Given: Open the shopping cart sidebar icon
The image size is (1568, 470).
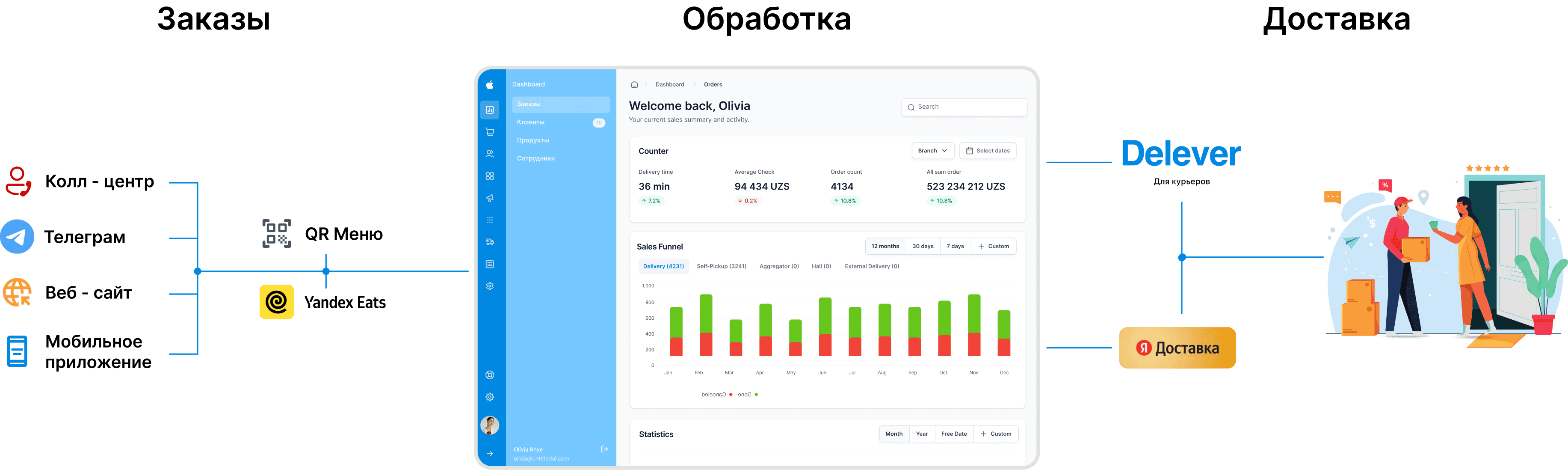Looking at the screenshot, I should 490,132.
